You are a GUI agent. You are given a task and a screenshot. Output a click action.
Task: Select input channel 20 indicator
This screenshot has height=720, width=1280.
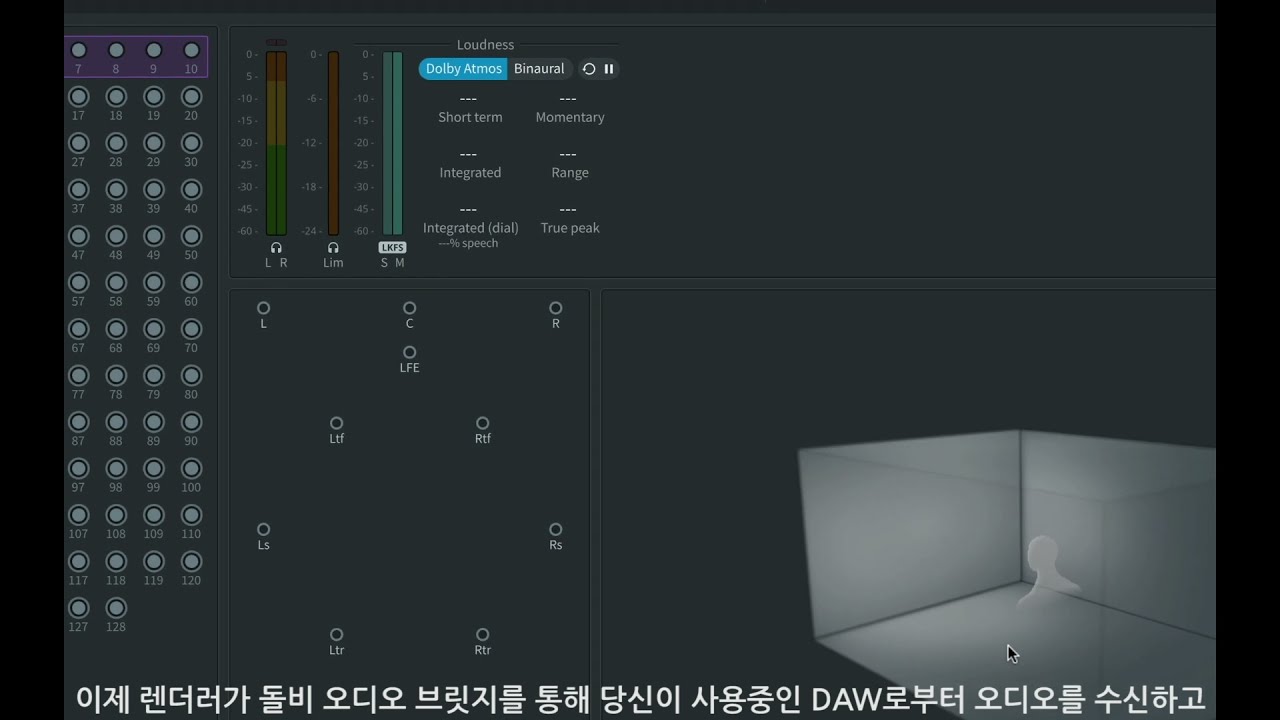[x=191, y=97]
